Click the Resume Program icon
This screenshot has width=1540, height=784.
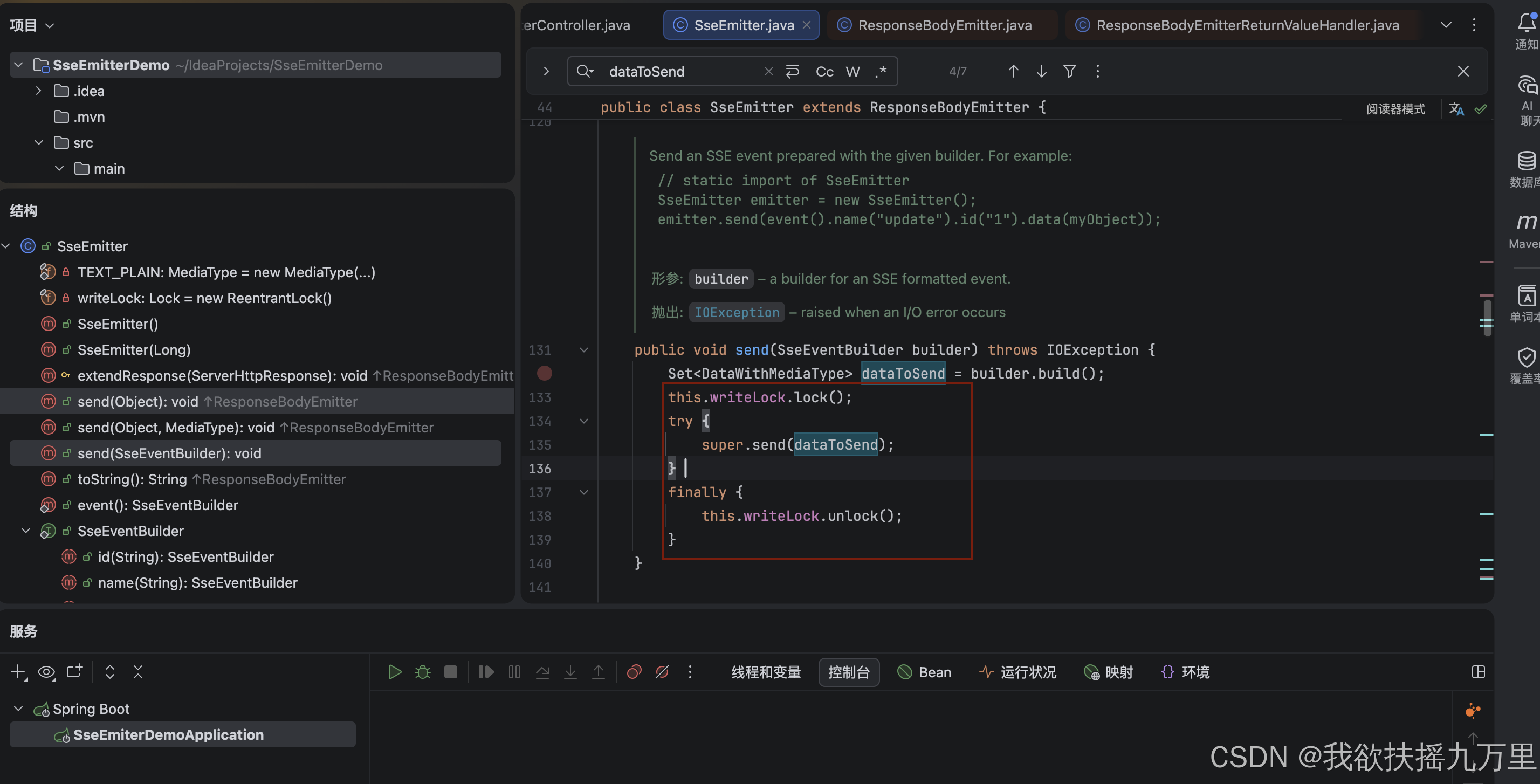coord(486,672)
